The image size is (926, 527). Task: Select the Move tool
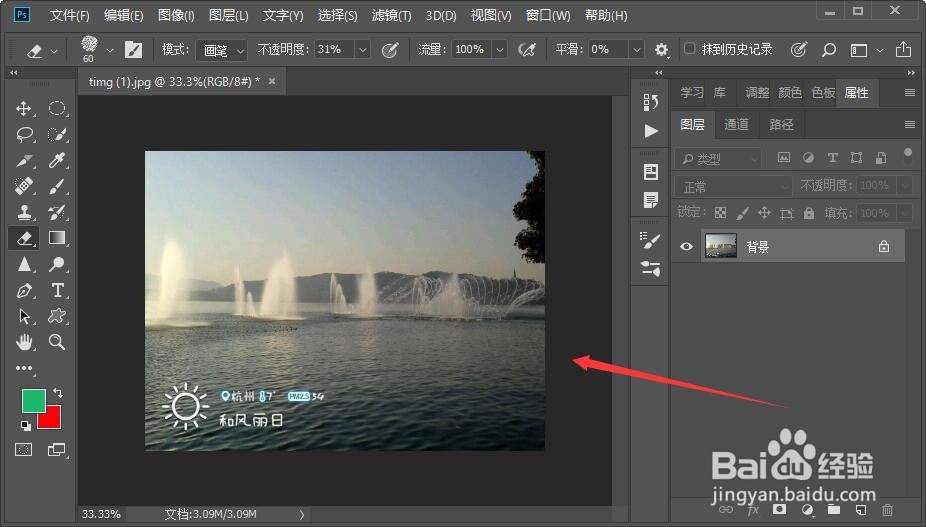pyautogui.click(x=24, y=108)
